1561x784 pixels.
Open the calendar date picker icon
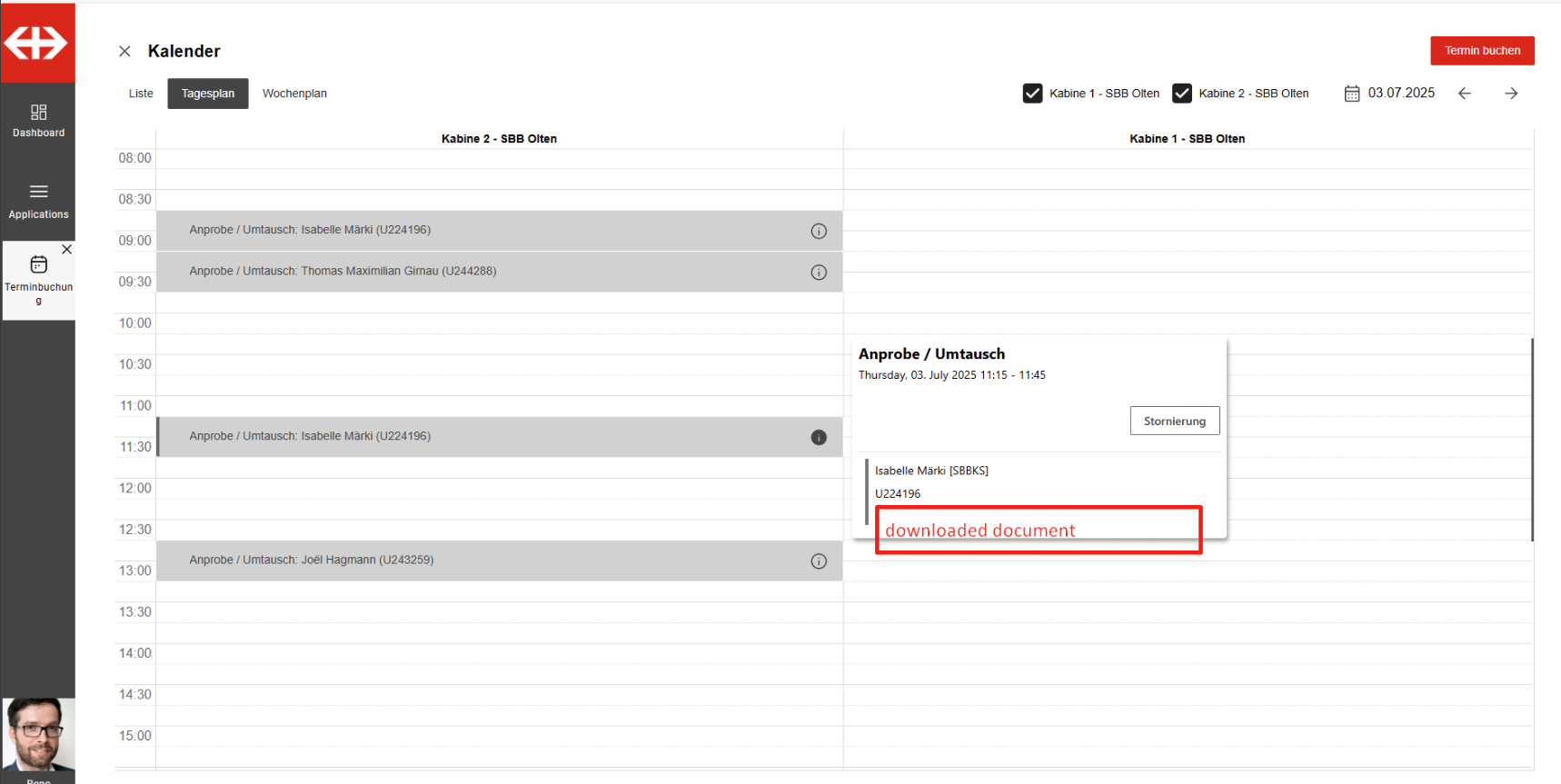tap(1352, 94)
